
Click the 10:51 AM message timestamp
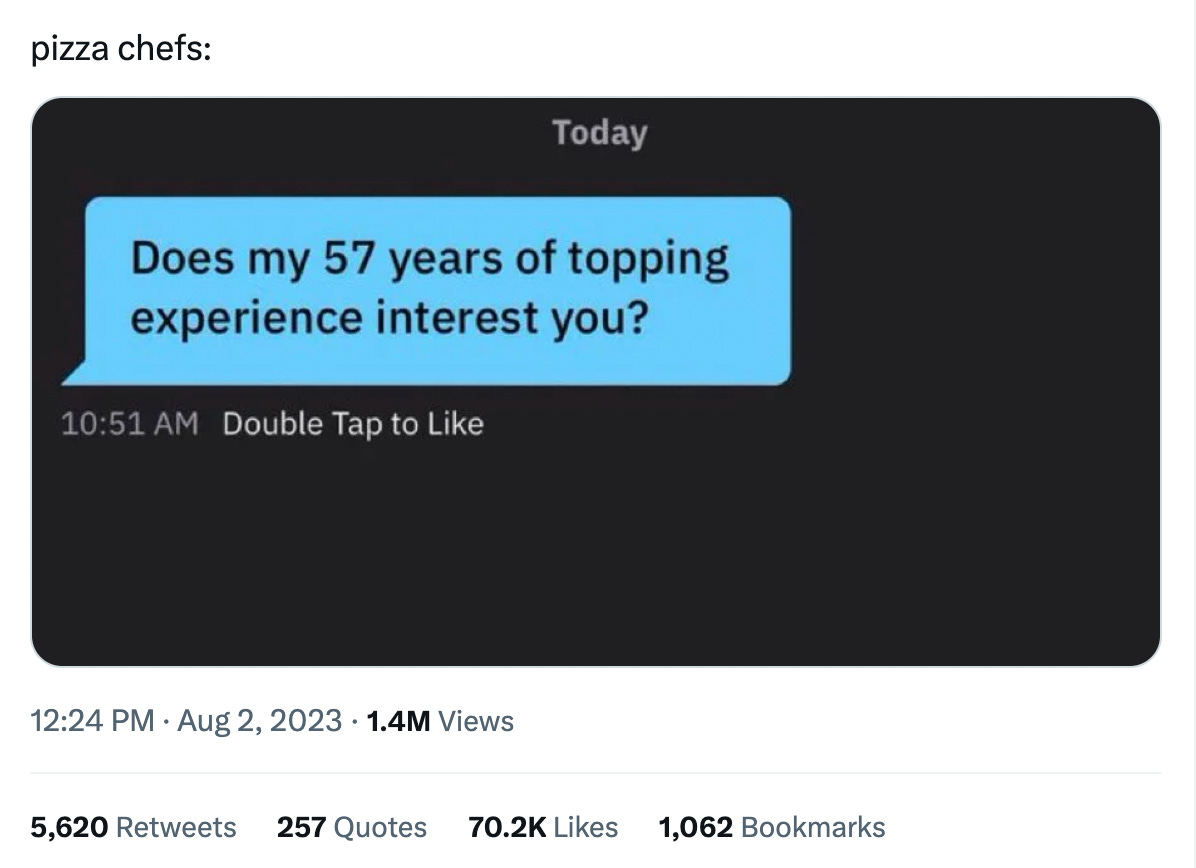(x=130, y=424)
